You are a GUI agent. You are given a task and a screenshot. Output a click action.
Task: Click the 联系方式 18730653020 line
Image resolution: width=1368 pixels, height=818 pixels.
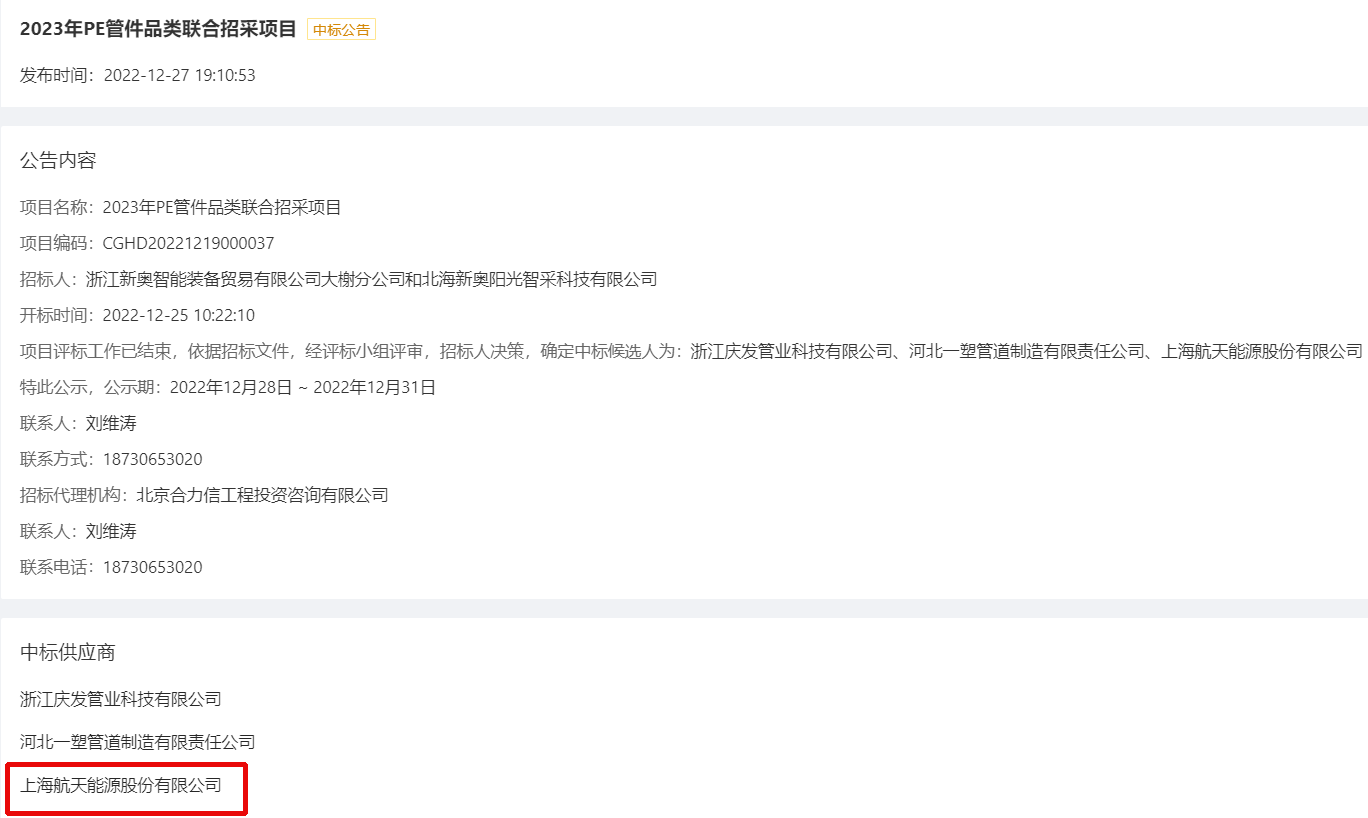(x=111, y=459)
